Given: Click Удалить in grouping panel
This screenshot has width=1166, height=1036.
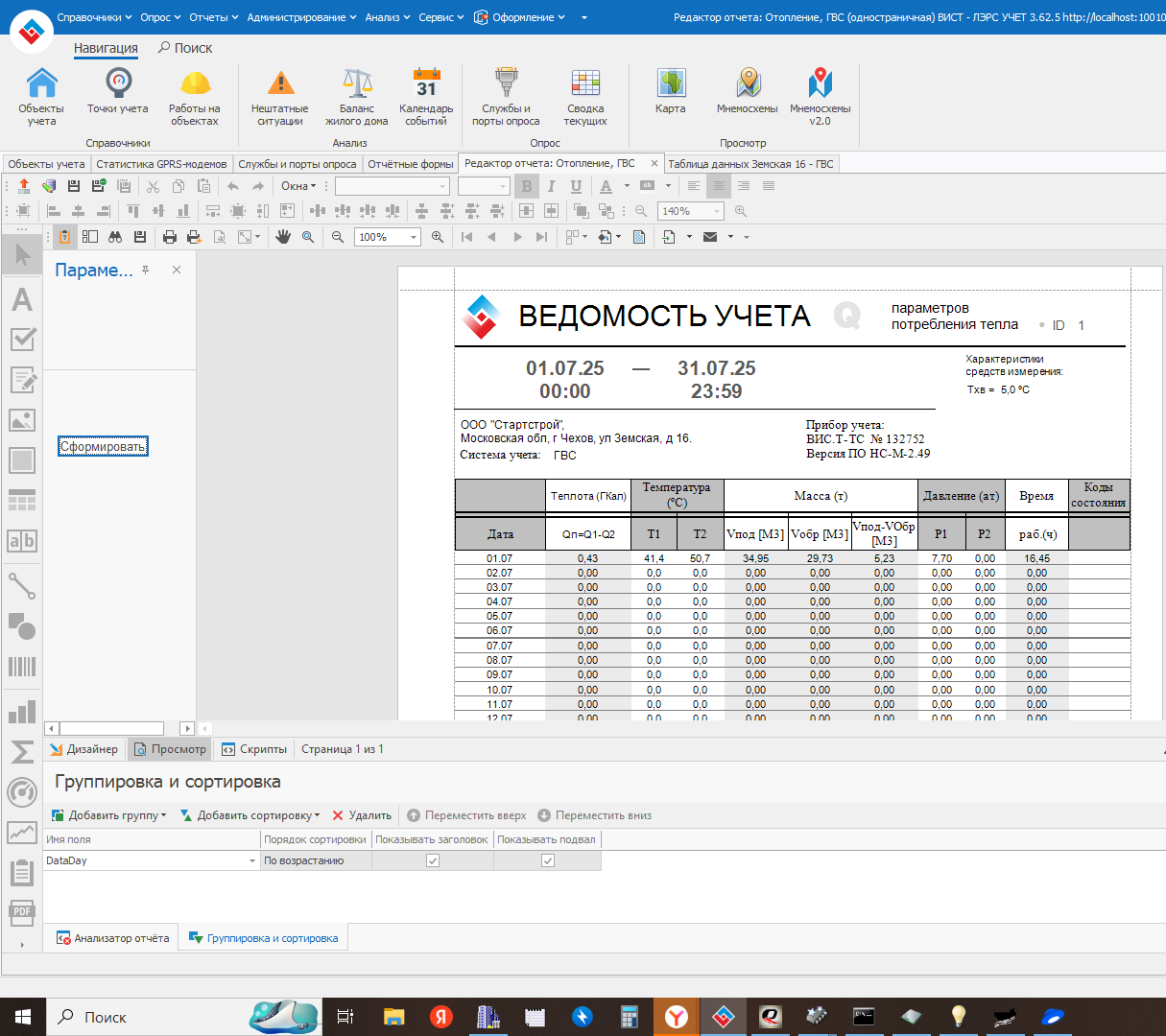Looking at the screenshot, I should (362, 815).
